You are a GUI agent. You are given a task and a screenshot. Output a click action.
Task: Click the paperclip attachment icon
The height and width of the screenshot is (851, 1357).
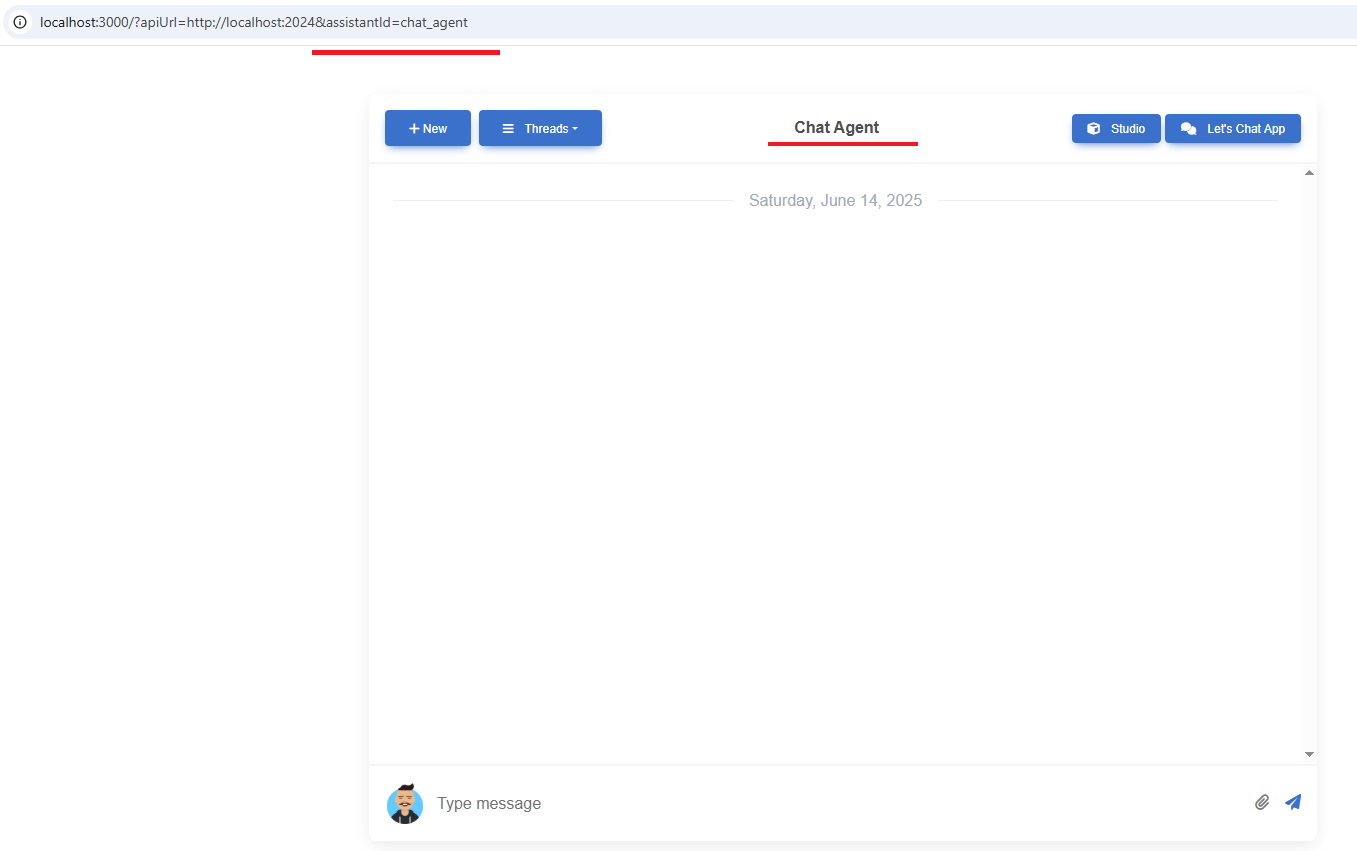point(1262,802)
